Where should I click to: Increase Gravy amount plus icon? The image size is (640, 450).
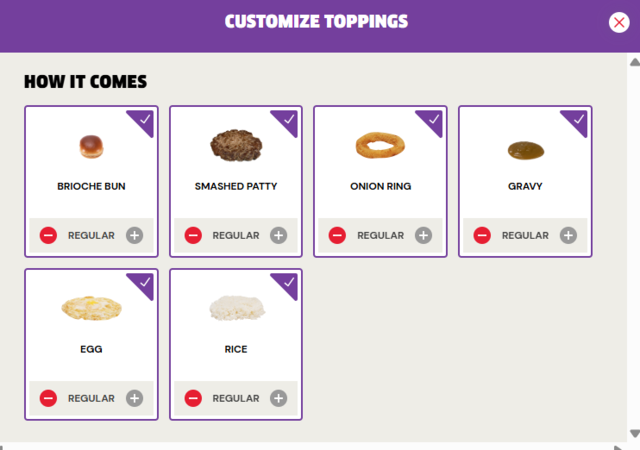[x=568, y=236]
